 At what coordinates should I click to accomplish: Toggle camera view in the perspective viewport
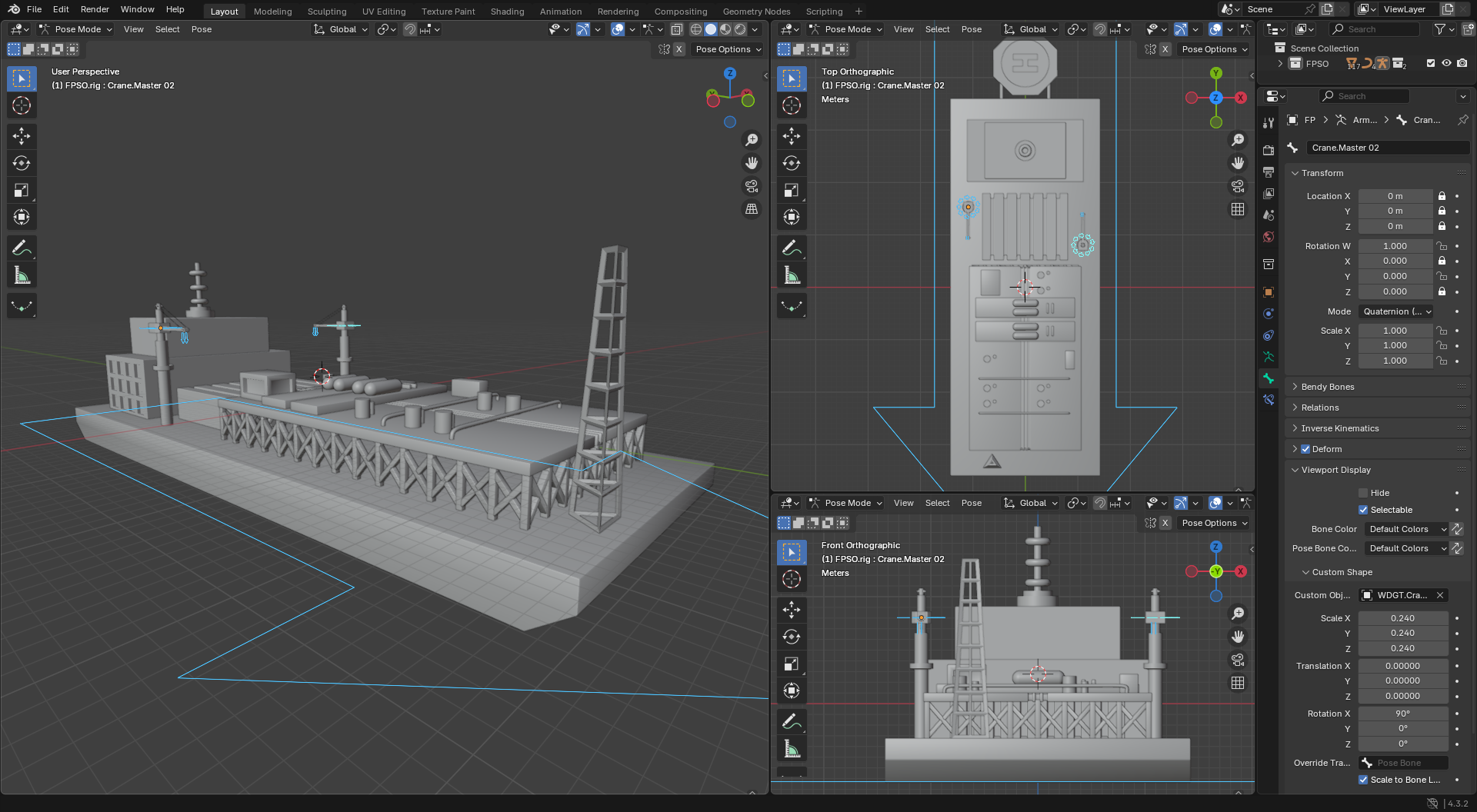[752, 186]
